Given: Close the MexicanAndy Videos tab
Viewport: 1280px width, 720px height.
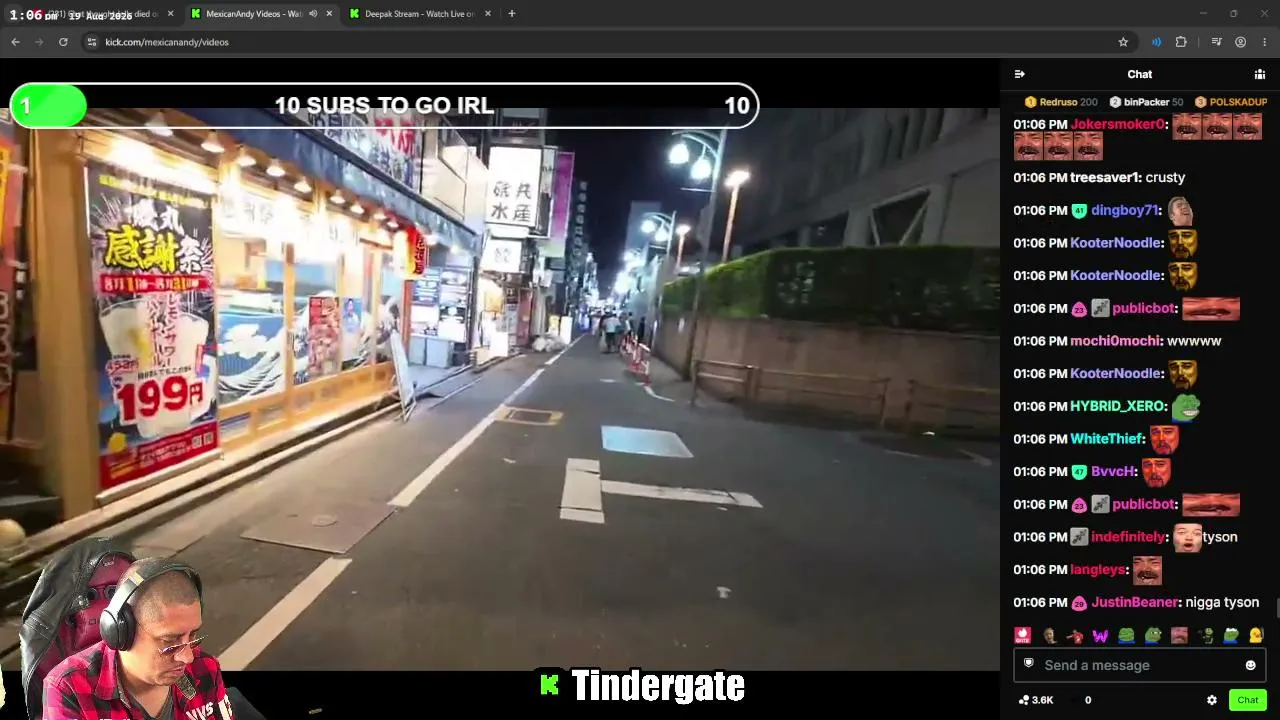Looking at the screenshot, I should (329, 14).
